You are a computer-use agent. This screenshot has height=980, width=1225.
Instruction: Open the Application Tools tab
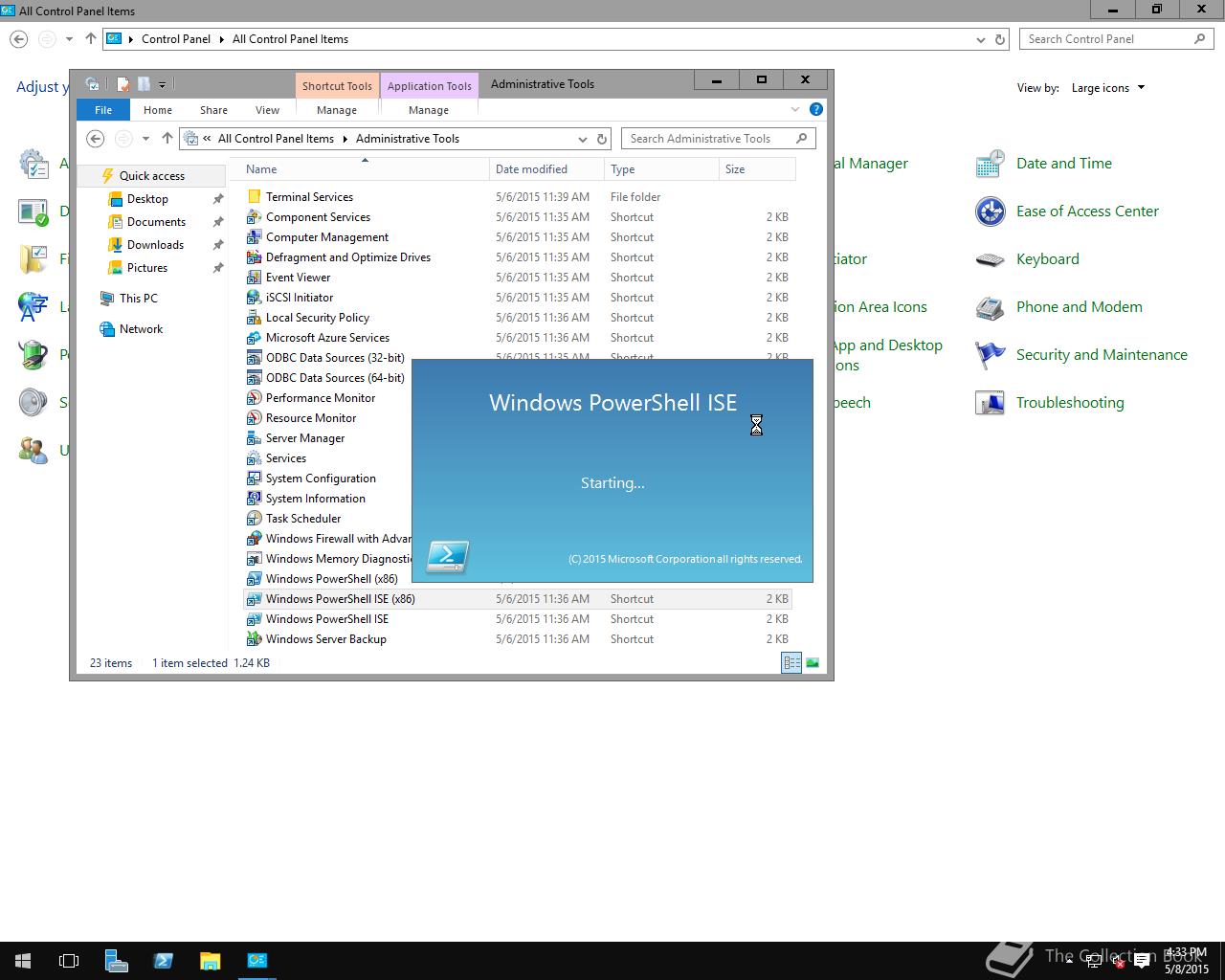point(430,86)
